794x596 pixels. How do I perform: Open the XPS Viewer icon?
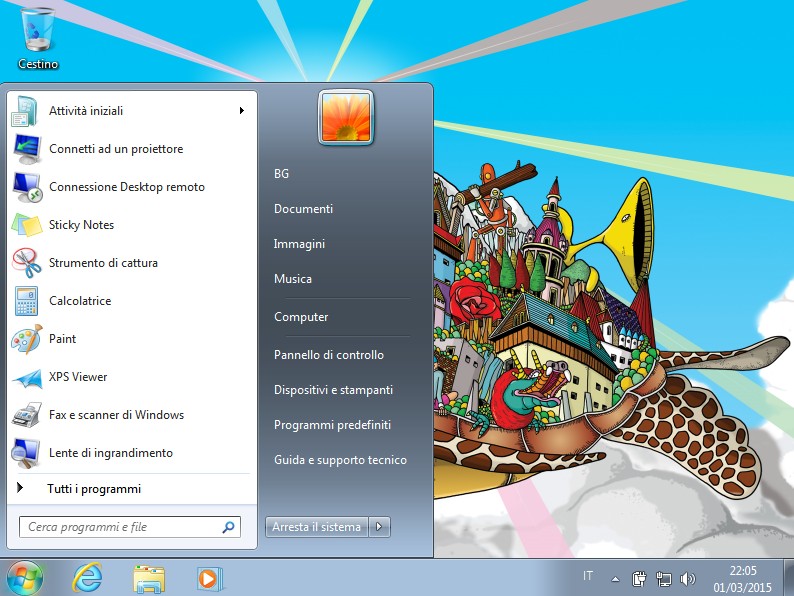(26, 378)
